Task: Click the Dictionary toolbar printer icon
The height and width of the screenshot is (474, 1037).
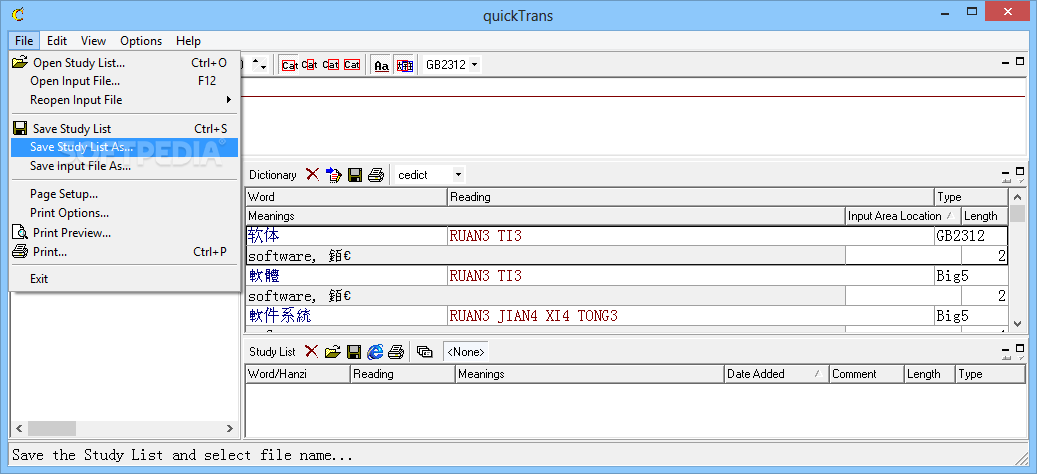Action: pyautogui.click(x=376, y=175)
